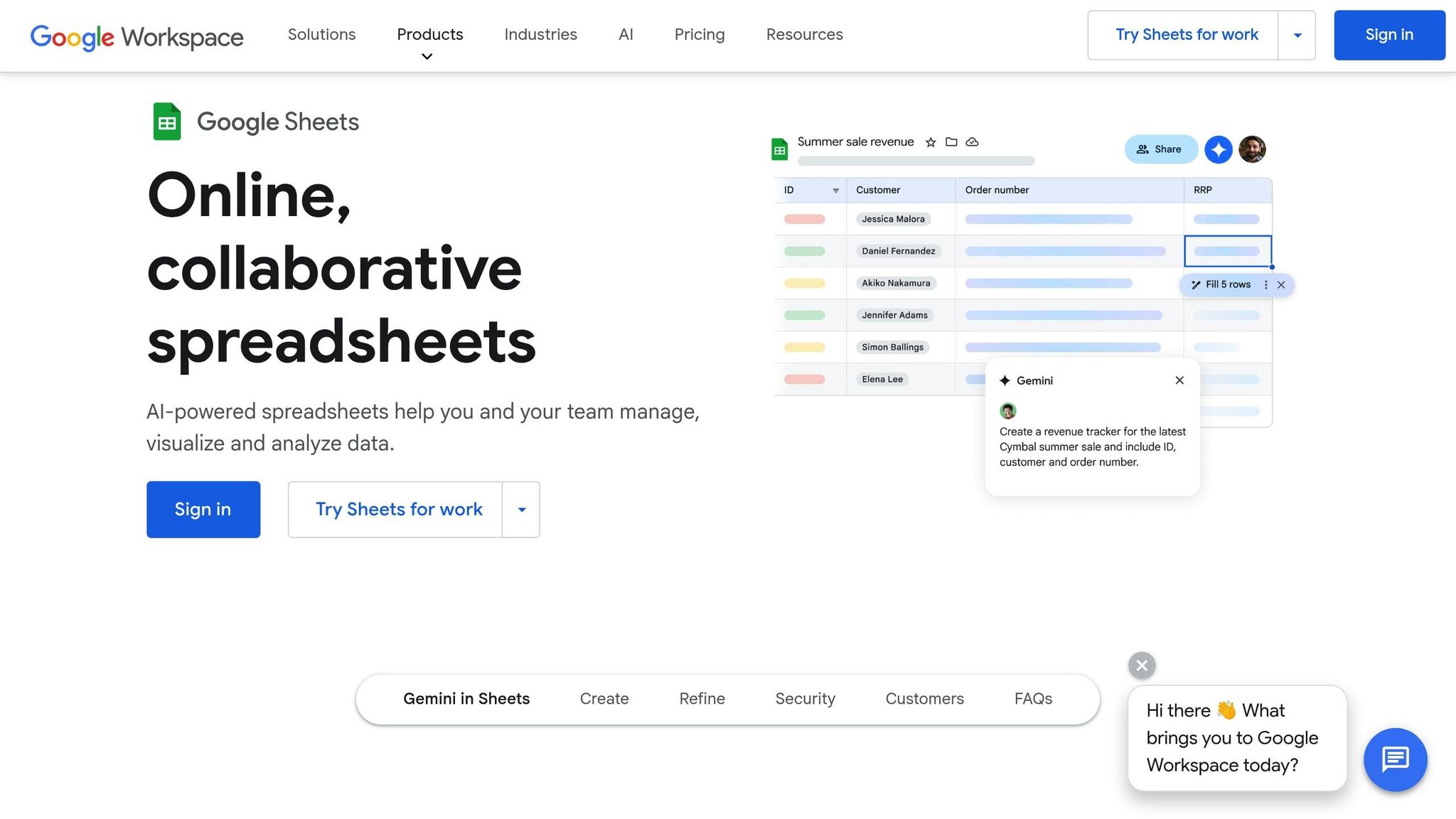This screenshot has height=819, width=1456.
Task: Open the Gemini sparkle button next to Share
Action: click(x=1219, y=149)
